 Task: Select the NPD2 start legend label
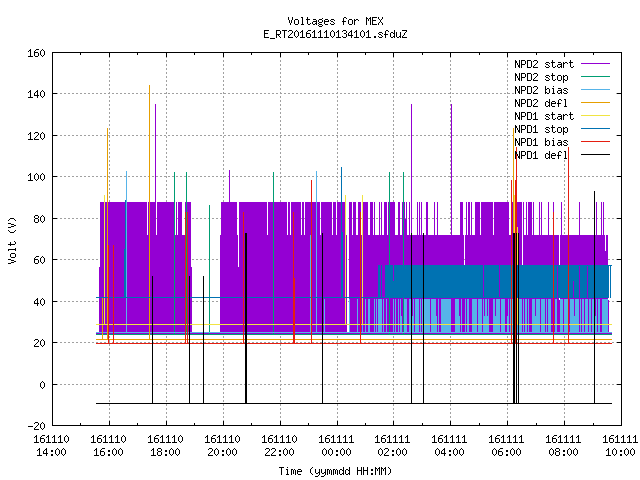point(544,64)
